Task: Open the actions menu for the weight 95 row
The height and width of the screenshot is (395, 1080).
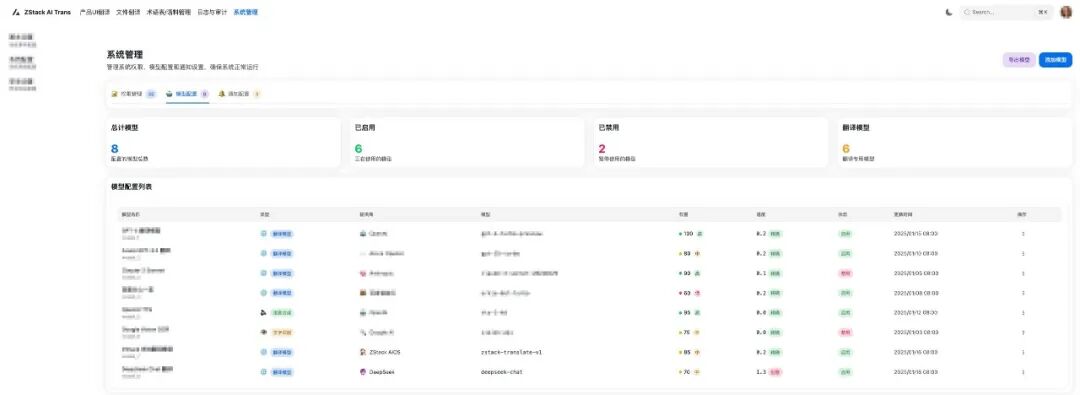Action: tap(1023, 312)
